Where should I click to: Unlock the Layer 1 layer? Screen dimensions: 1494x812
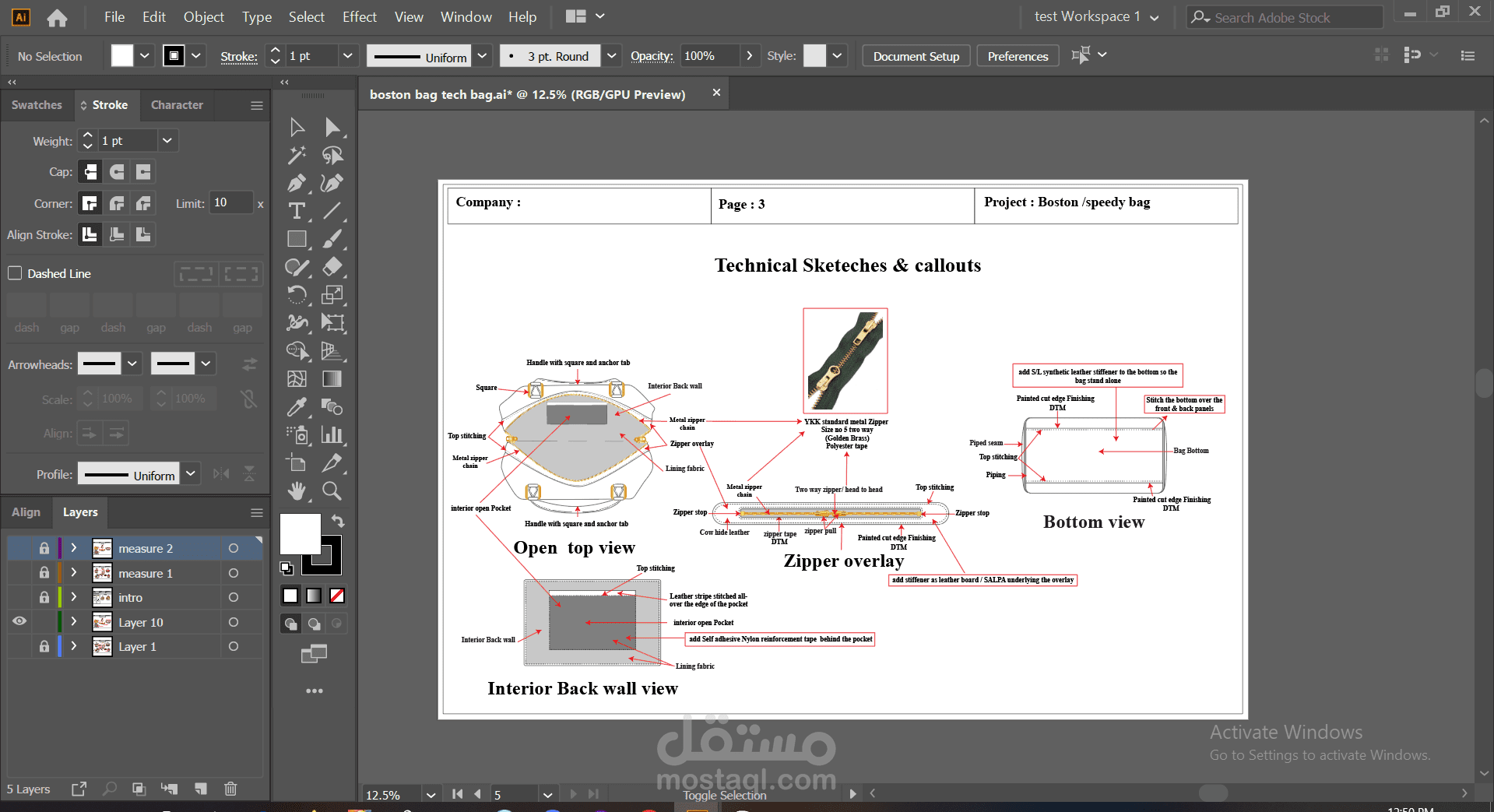[44, 646]
